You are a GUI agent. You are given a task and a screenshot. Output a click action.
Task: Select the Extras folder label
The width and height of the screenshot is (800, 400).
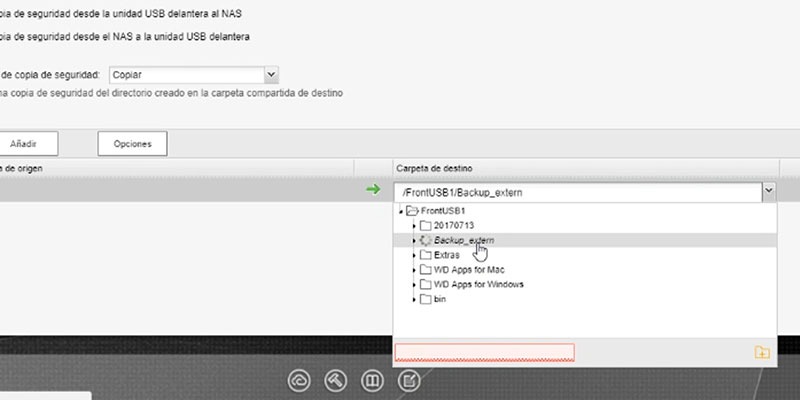[446, 255]
